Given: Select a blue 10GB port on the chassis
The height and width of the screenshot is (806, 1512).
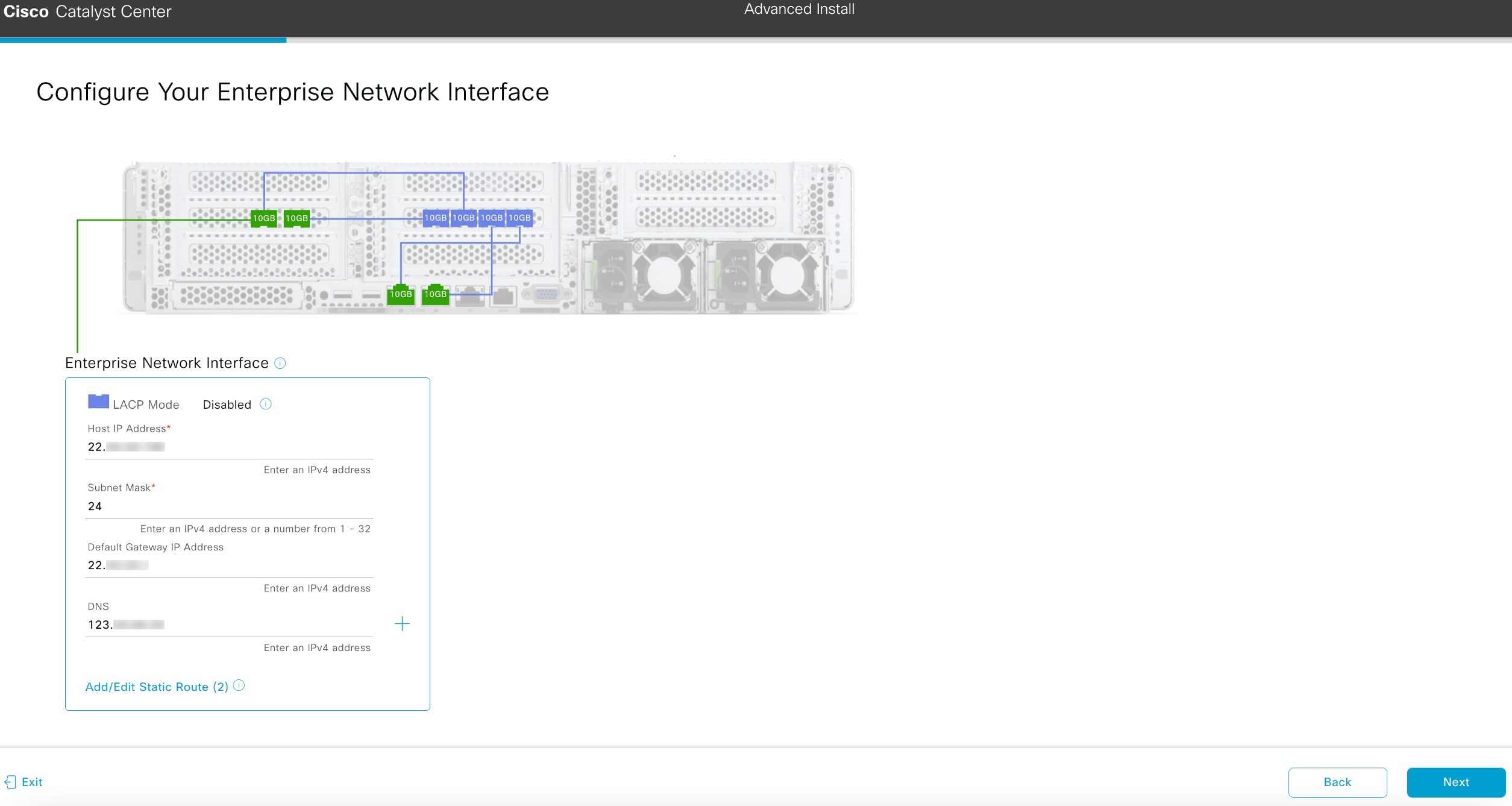Looking at the screenshot, I should (x=435, y=218).
